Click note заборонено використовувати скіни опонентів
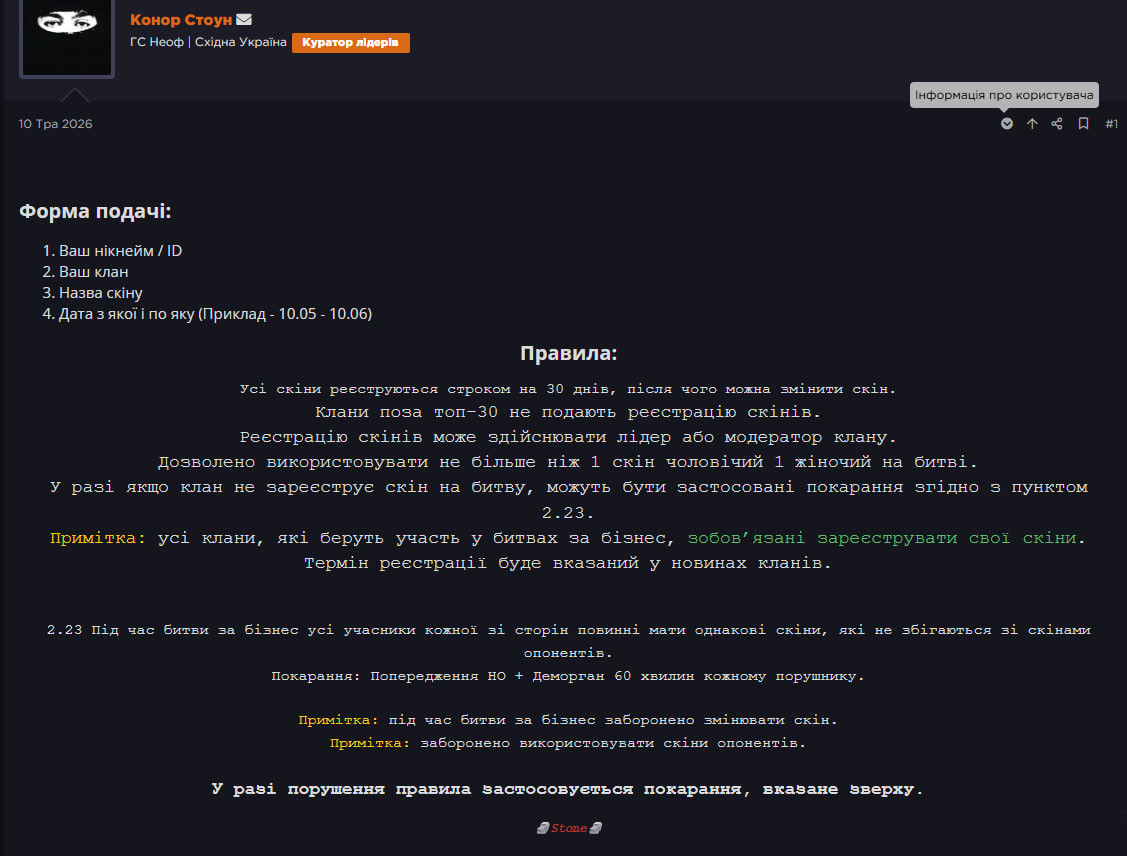The image size is (1127, 856). pos(568,743)
